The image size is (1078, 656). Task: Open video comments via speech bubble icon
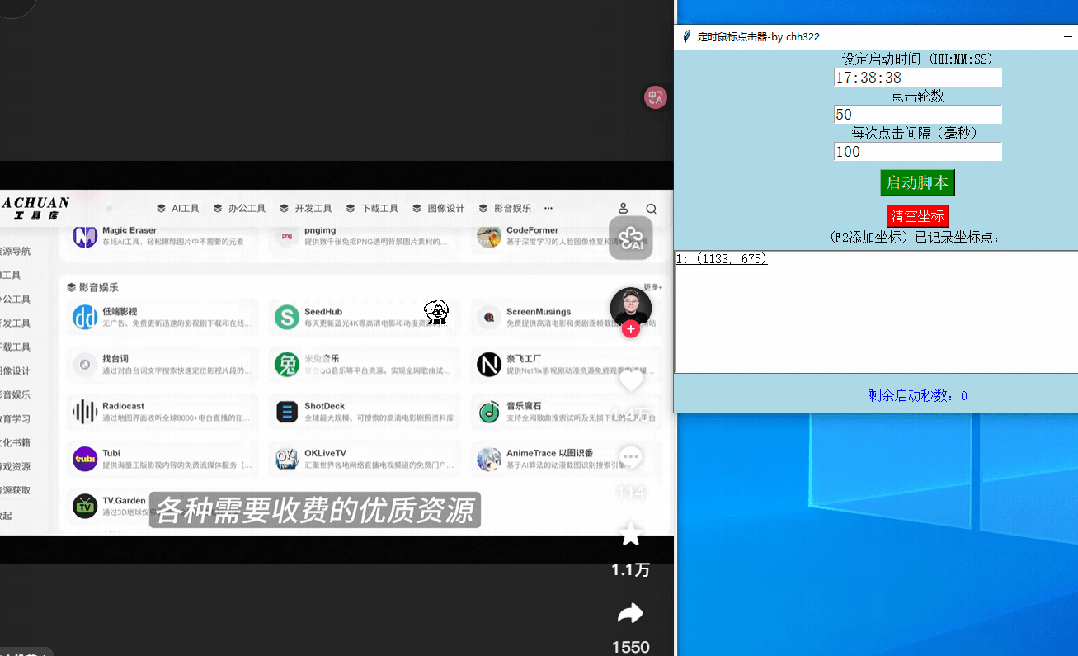[630, 457]
